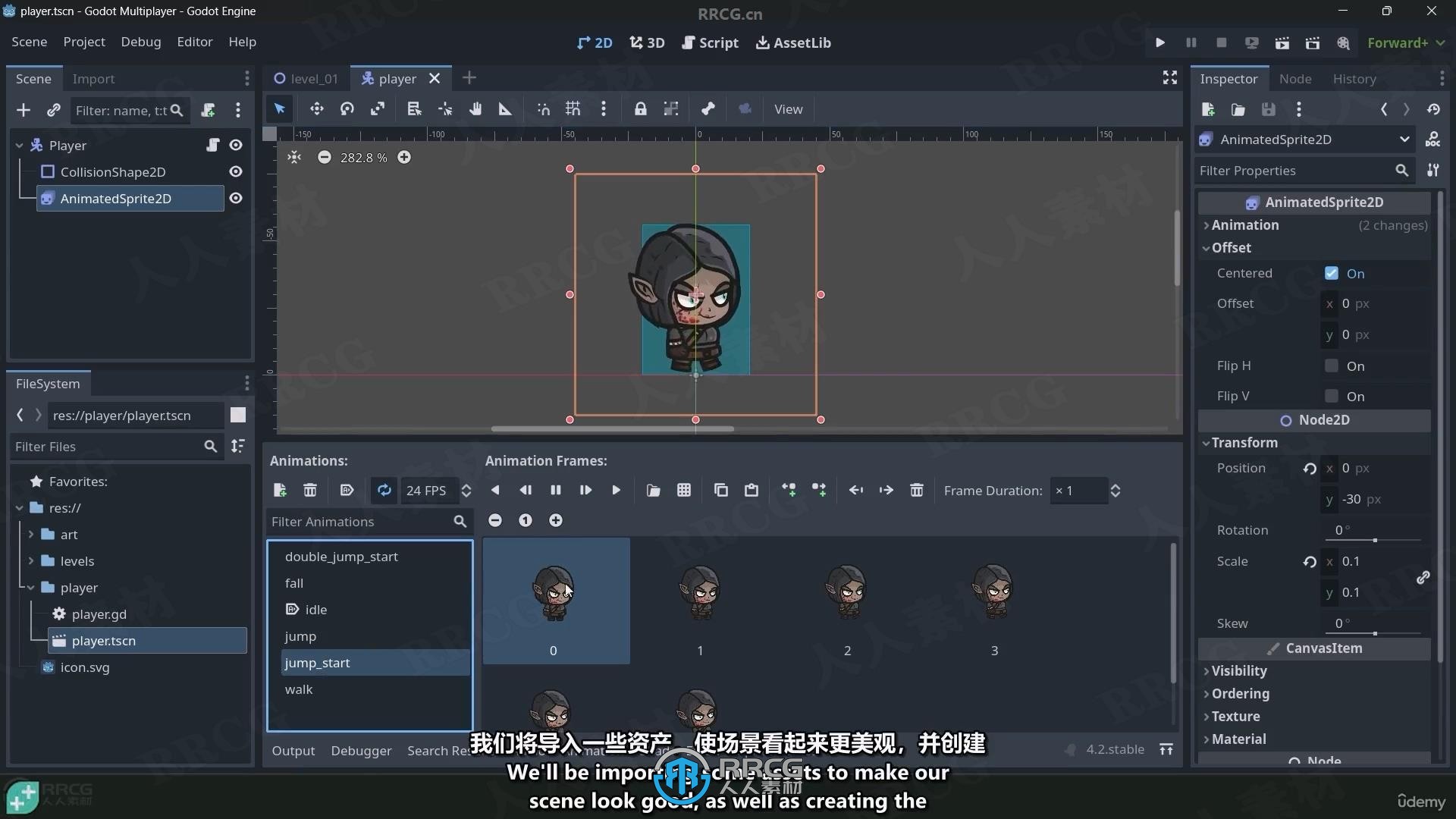Open player.gd in FileSystem
Viewport: 1456px width, 819px height.
[x=99, y=614]
